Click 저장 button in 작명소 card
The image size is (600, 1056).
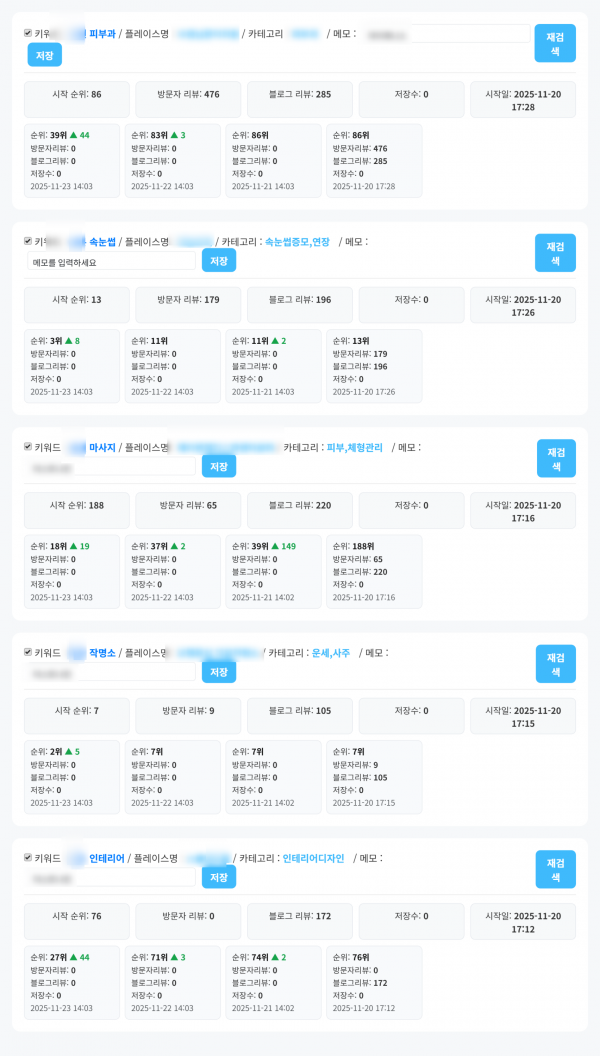219,672
